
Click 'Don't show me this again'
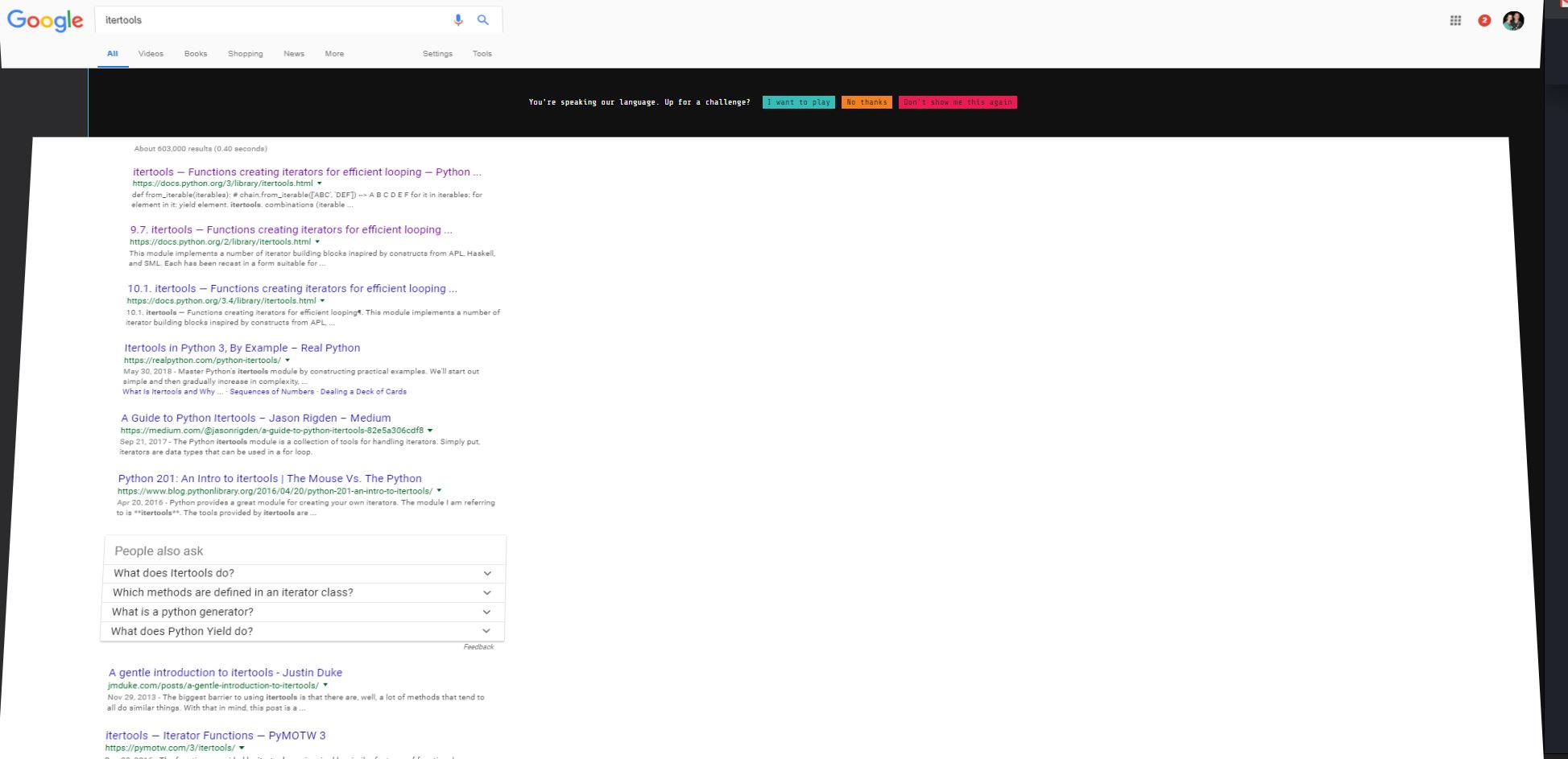click(958, 102)
